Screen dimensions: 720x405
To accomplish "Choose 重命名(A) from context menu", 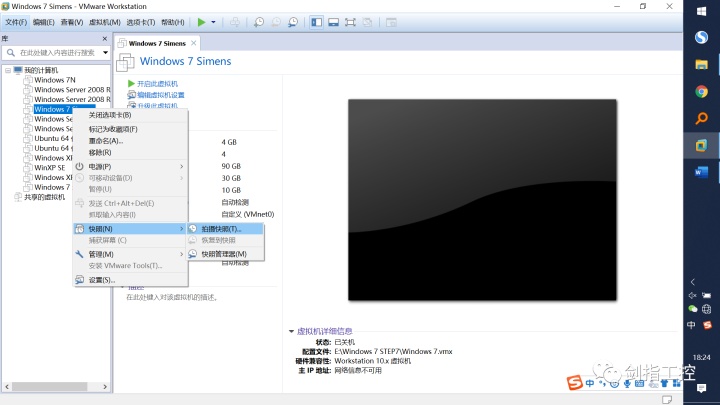I will [130, 141].
